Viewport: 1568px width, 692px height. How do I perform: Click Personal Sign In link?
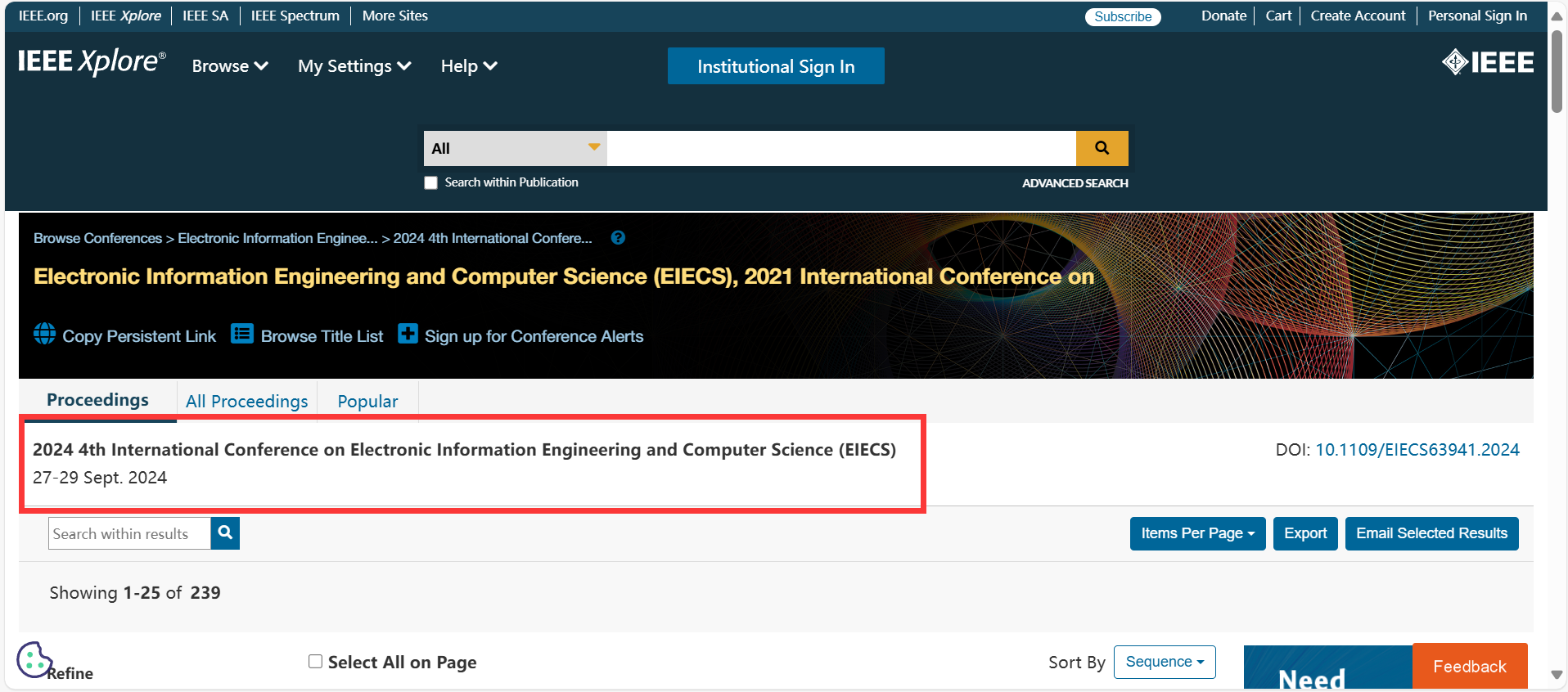1478,16
